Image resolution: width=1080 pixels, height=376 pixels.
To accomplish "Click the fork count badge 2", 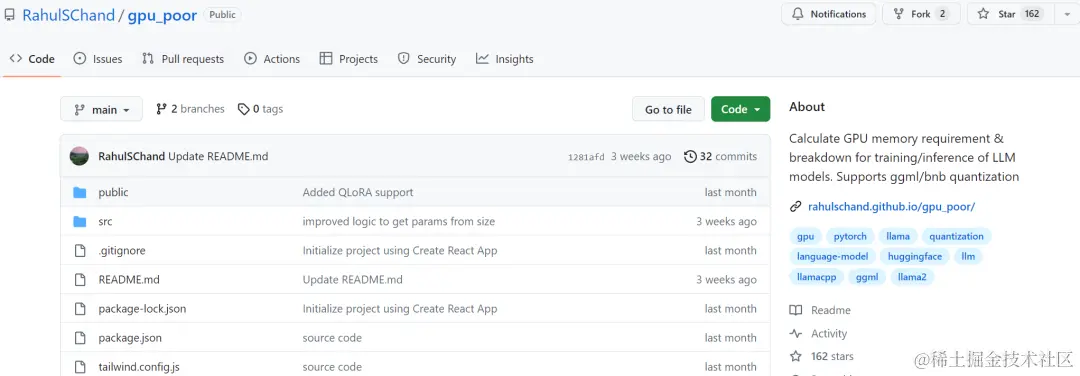I will [x=942, y=14].
